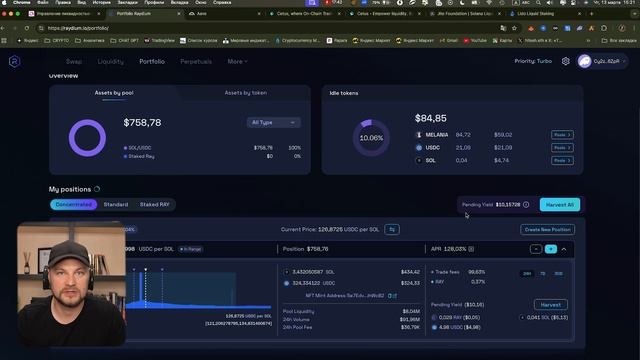Image resolution: width=640 pixels, height=360 pixels.
Task: Click the assets by pool donut chart
Action: tap(87, 138)
